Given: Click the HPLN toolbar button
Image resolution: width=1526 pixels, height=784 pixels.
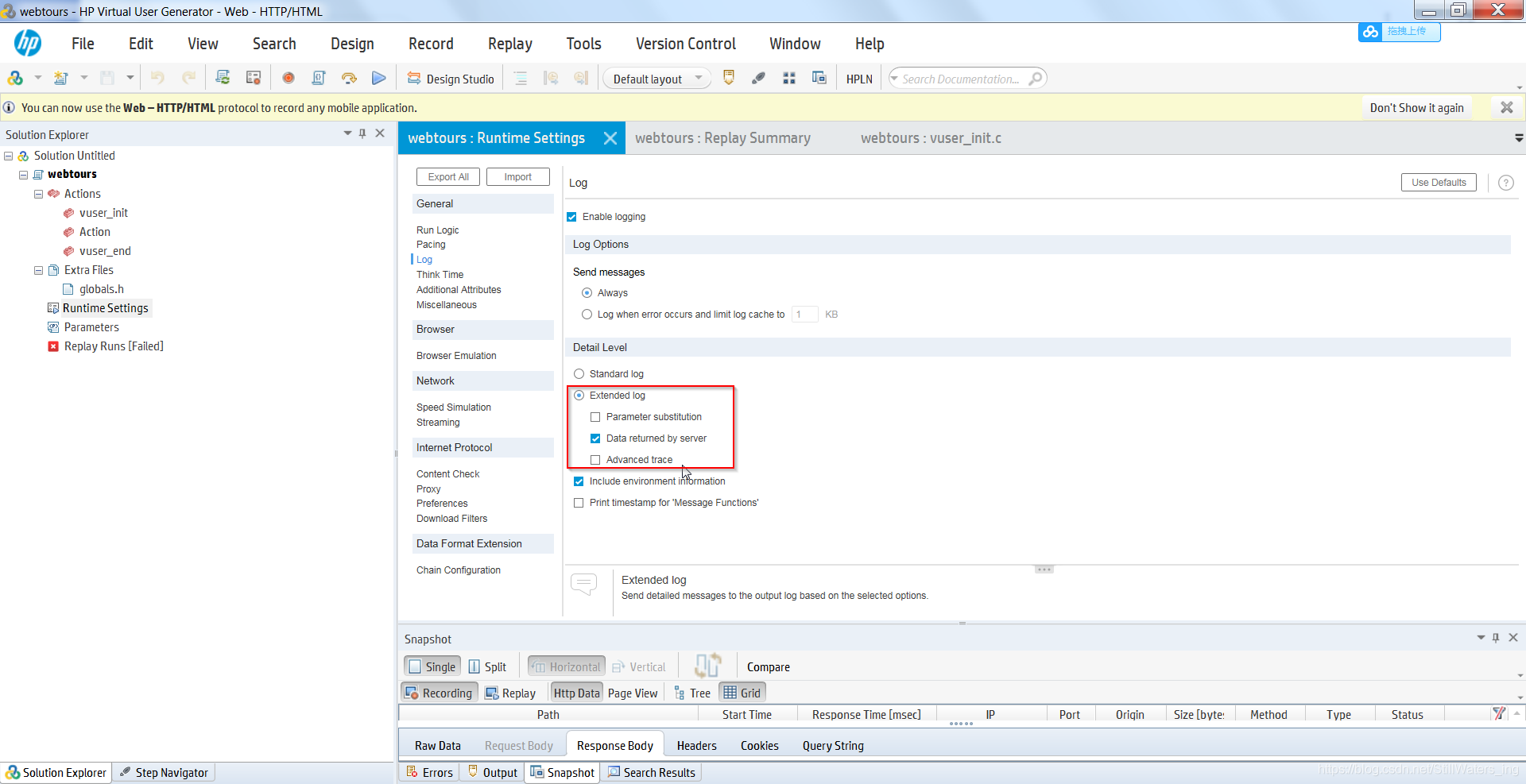Looking at the screenshot, I should coord(859,79).
